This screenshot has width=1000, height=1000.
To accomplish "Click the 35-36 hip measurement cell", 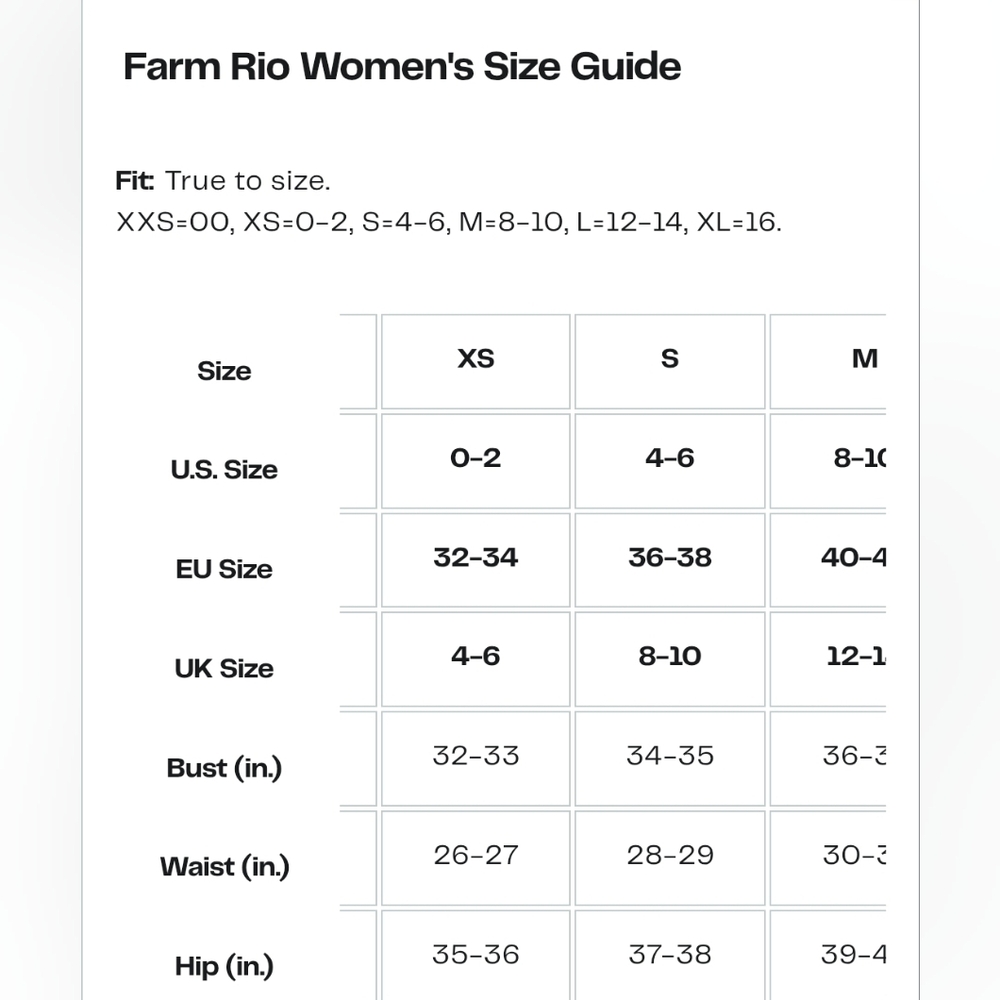I will coord(476,955).
